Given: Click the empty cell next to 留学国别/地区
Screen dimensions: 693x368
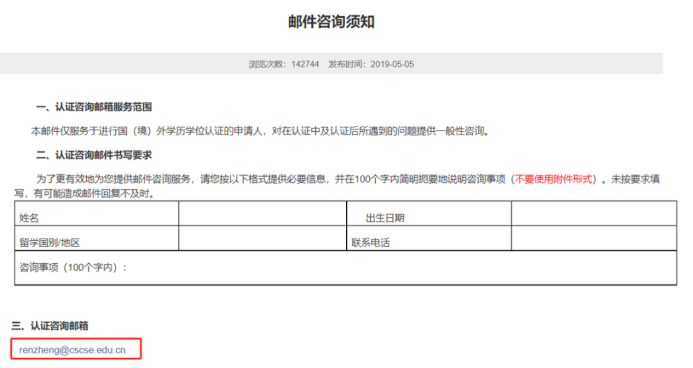Looking at the screenshot, I should [263, 238].
